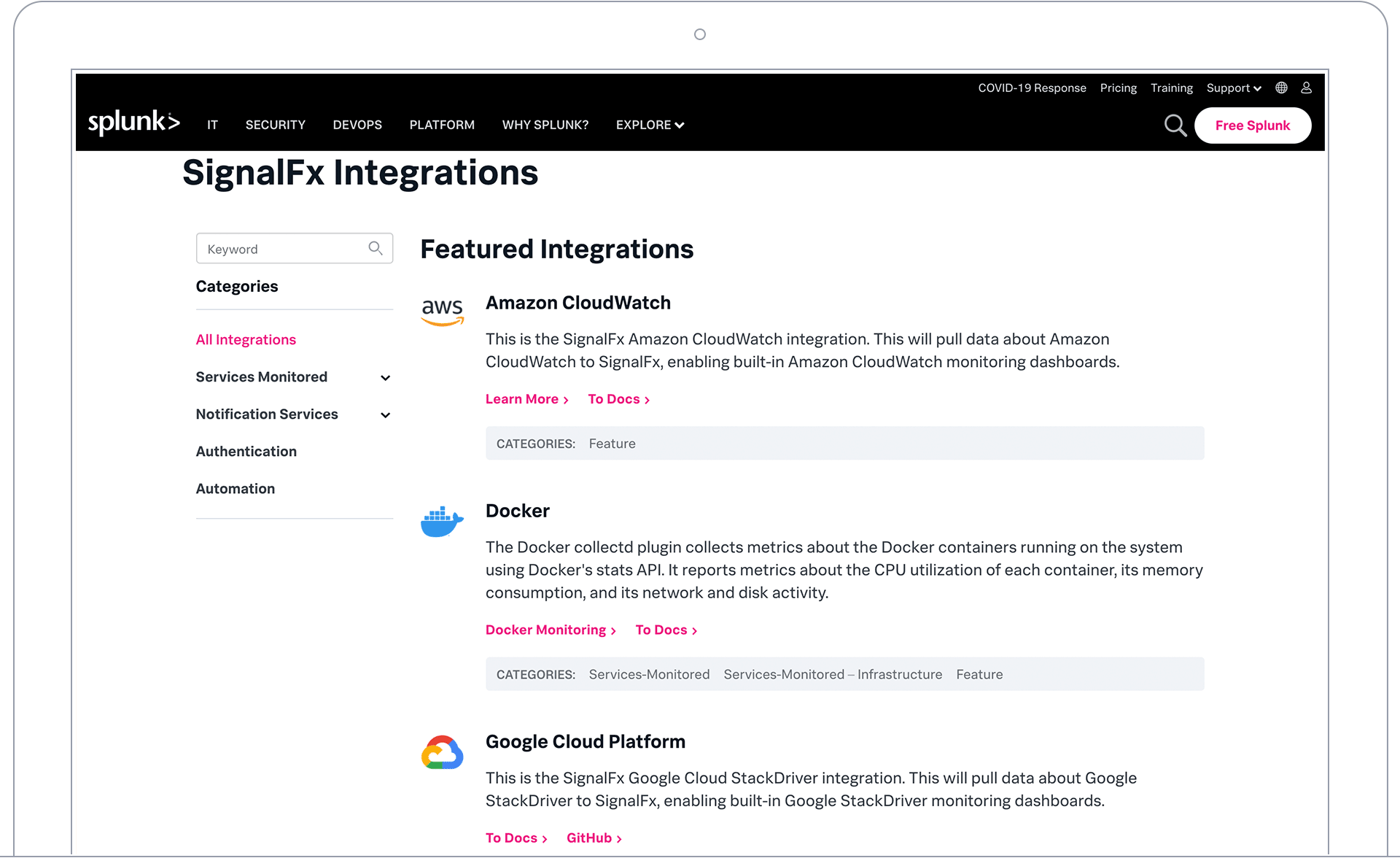Click into the Keyword input field
The height and width of the screenshot is (858, 1400).
[284, 249]
